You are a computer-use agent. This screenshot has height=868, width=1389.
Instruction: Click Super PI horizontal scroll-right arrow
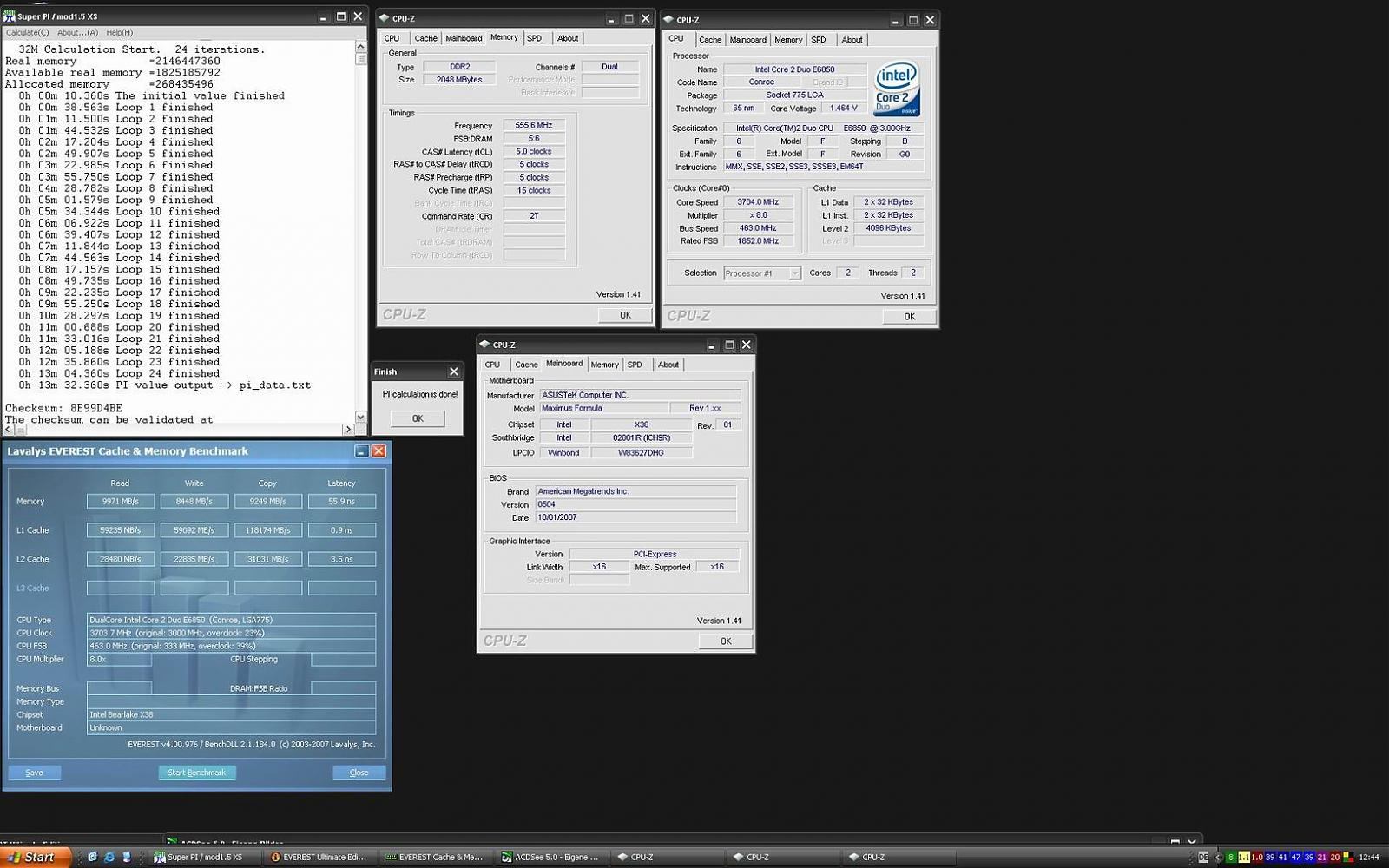pos(348,429)
